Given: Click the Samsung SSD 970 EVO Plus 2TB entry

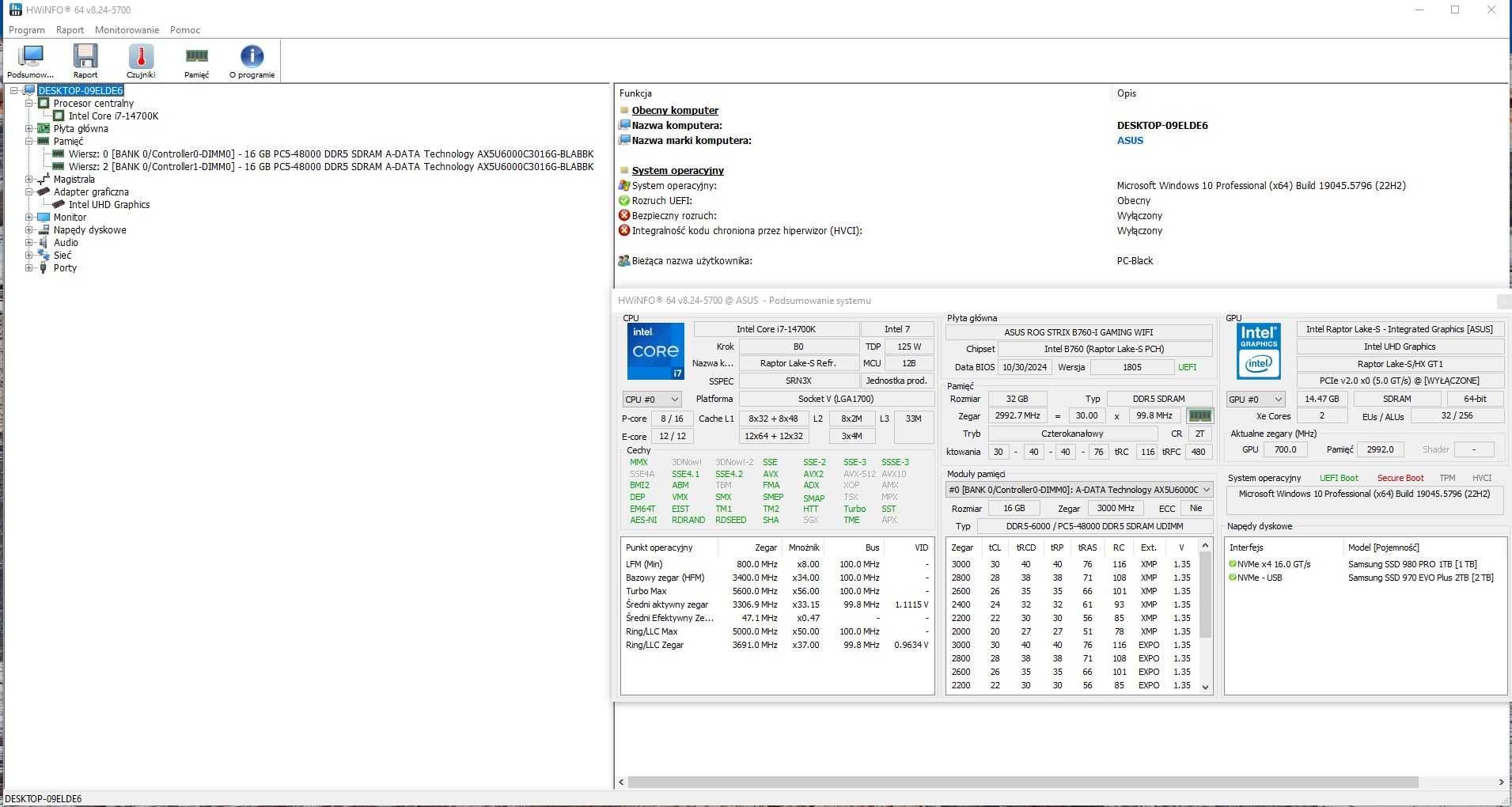Looking at the screenshot, I should click(1420, 578).
